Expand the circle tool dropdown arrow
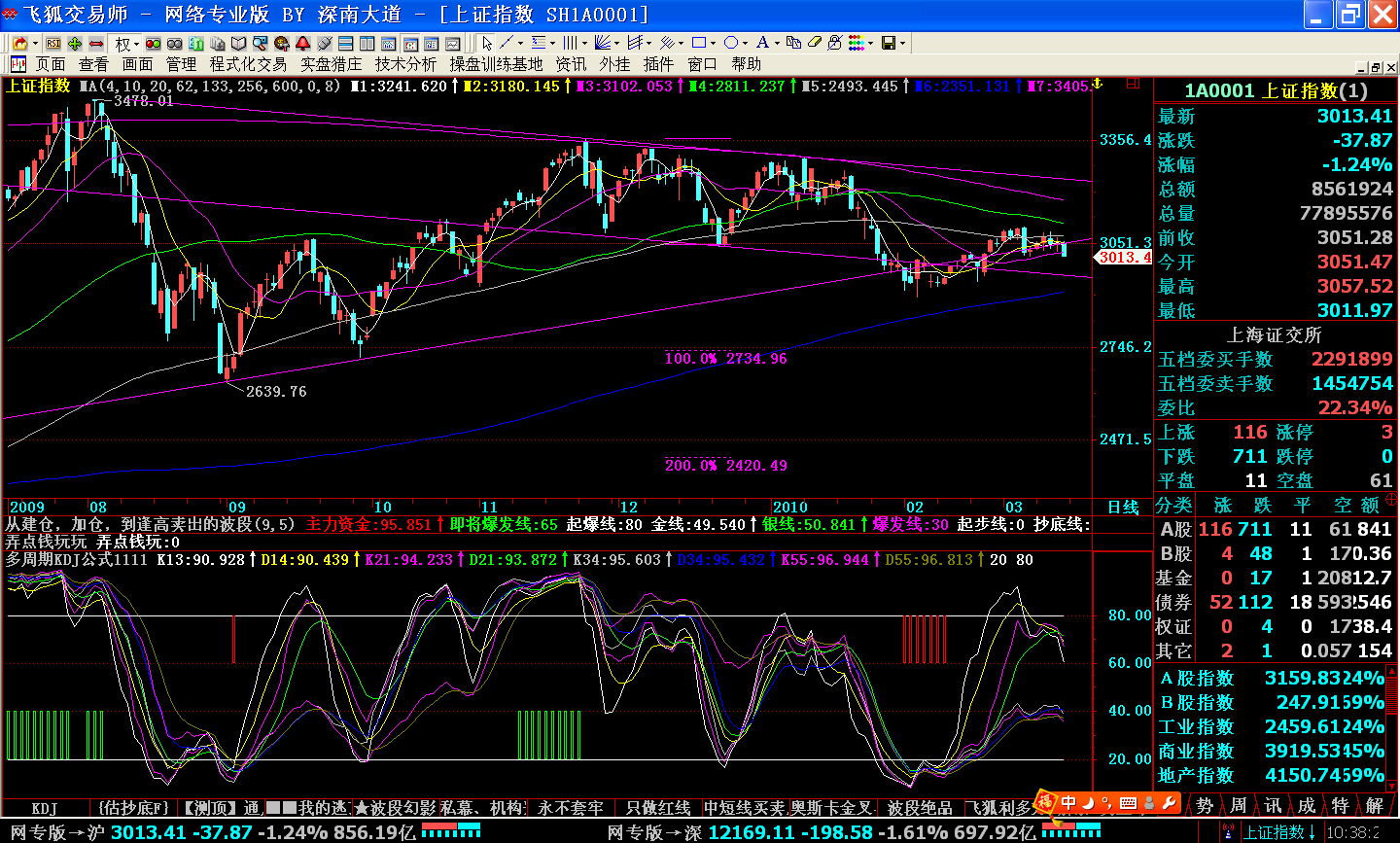Viewport: 1400px width, 843px height. pyautogui.click(x=745, y=44)
